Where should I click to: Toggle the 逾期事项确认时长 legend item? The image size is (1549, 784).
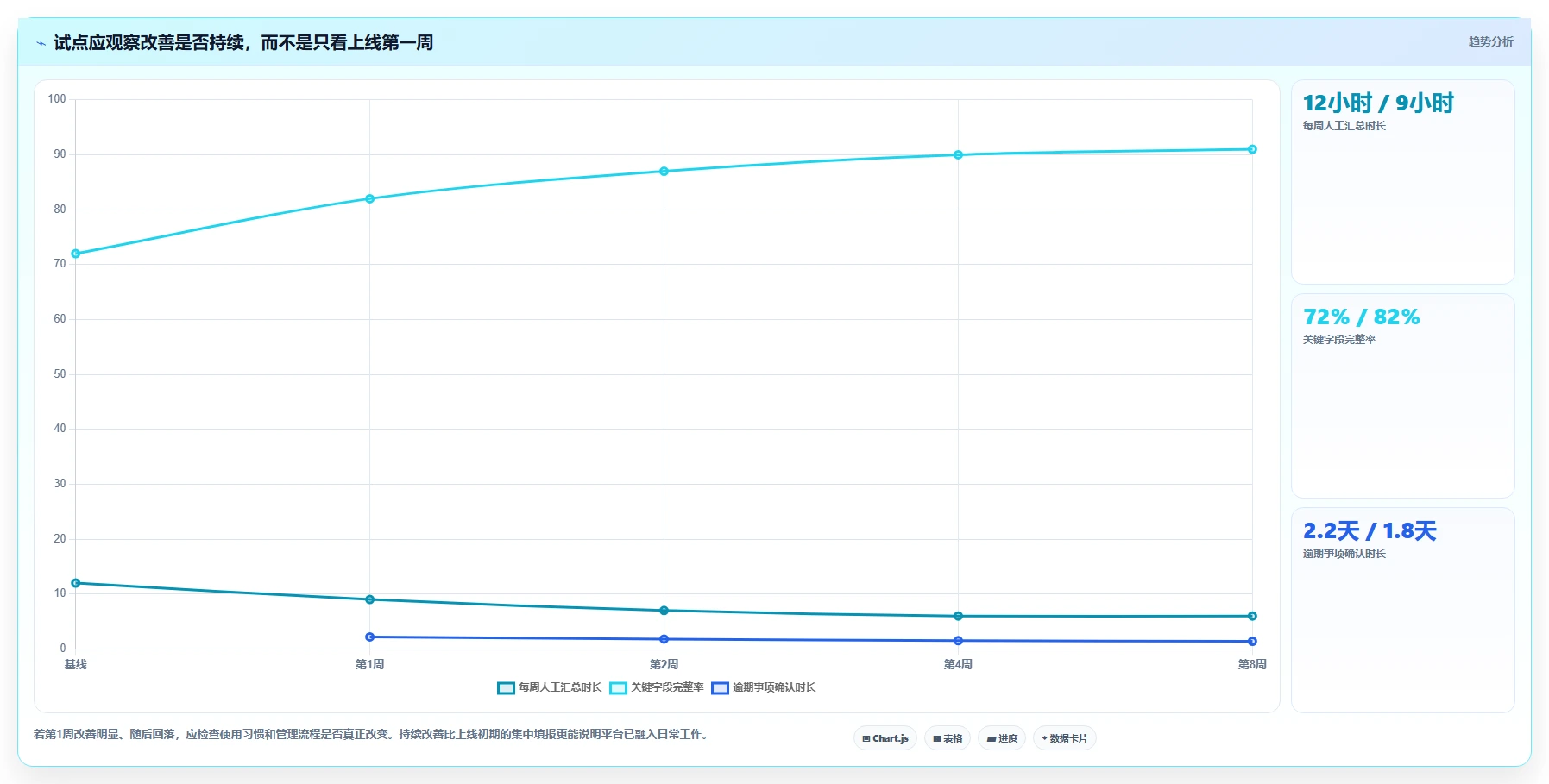[764, 687]
